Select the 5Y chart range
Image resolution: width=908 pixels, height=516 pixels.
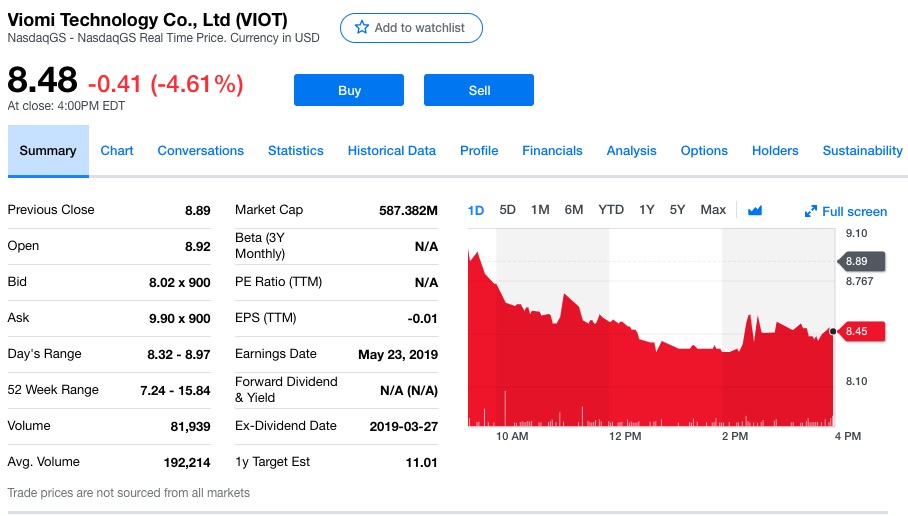tap(677, 210)
